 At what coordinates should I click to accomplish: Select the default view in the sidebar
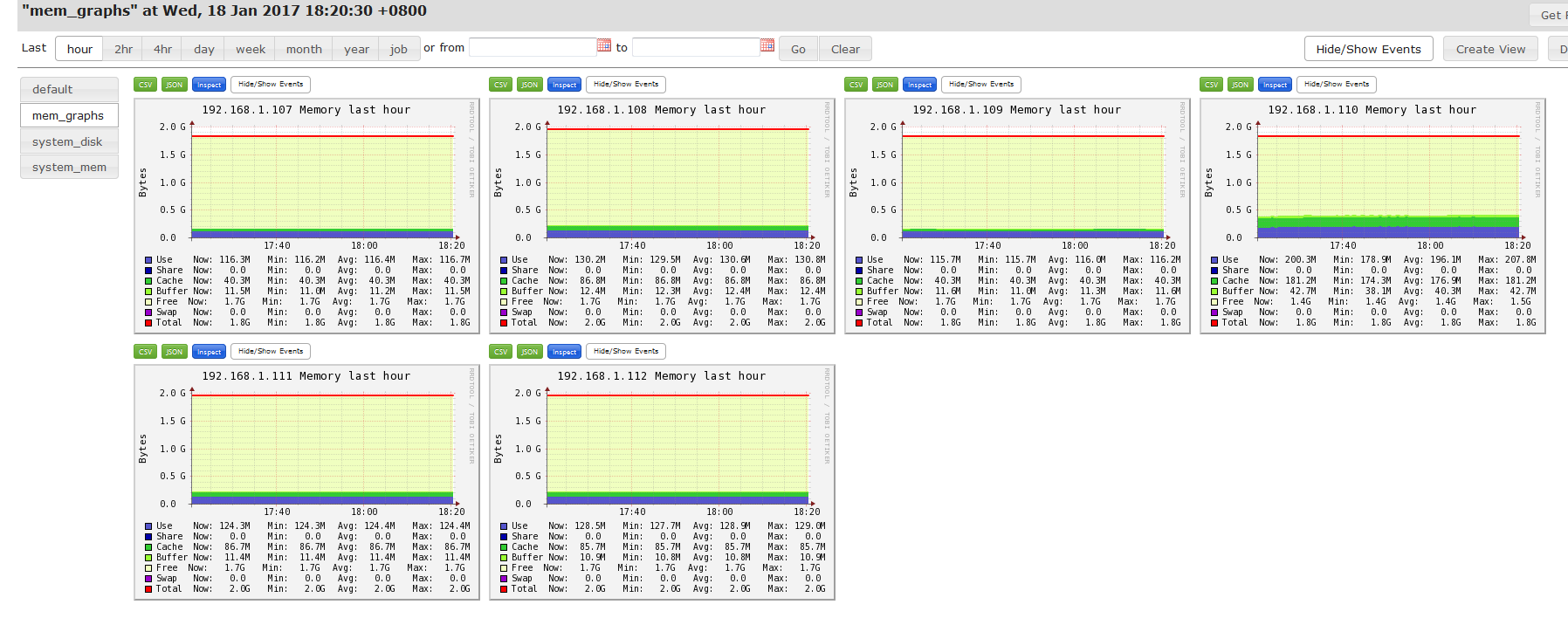pos(68,89)
